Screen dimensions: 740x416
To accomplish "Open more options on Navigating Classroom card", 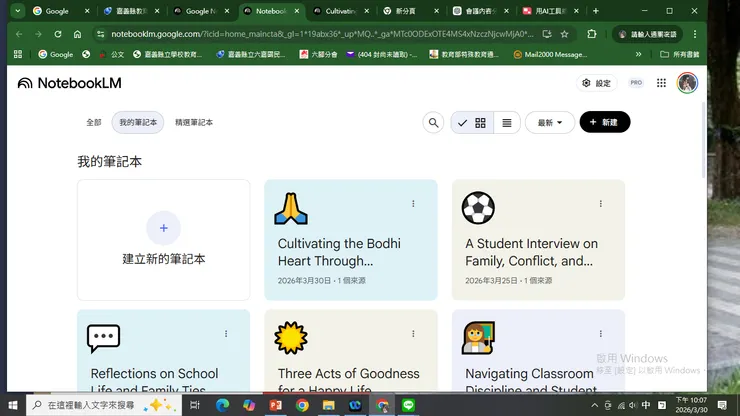I will coord(600,334).
